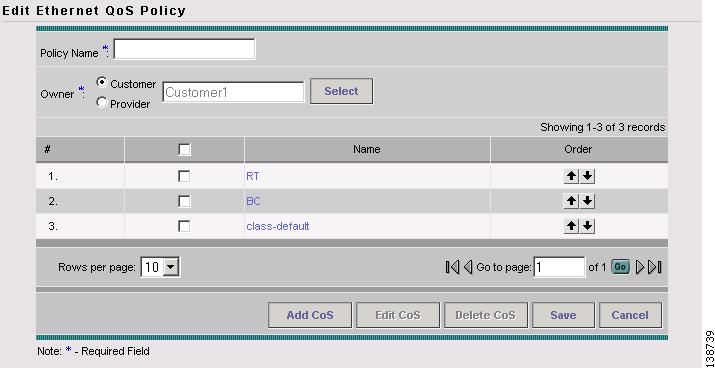The width and height of the screenshot is (715, 368).
Task: Move the BC row up
Action: 571,201
